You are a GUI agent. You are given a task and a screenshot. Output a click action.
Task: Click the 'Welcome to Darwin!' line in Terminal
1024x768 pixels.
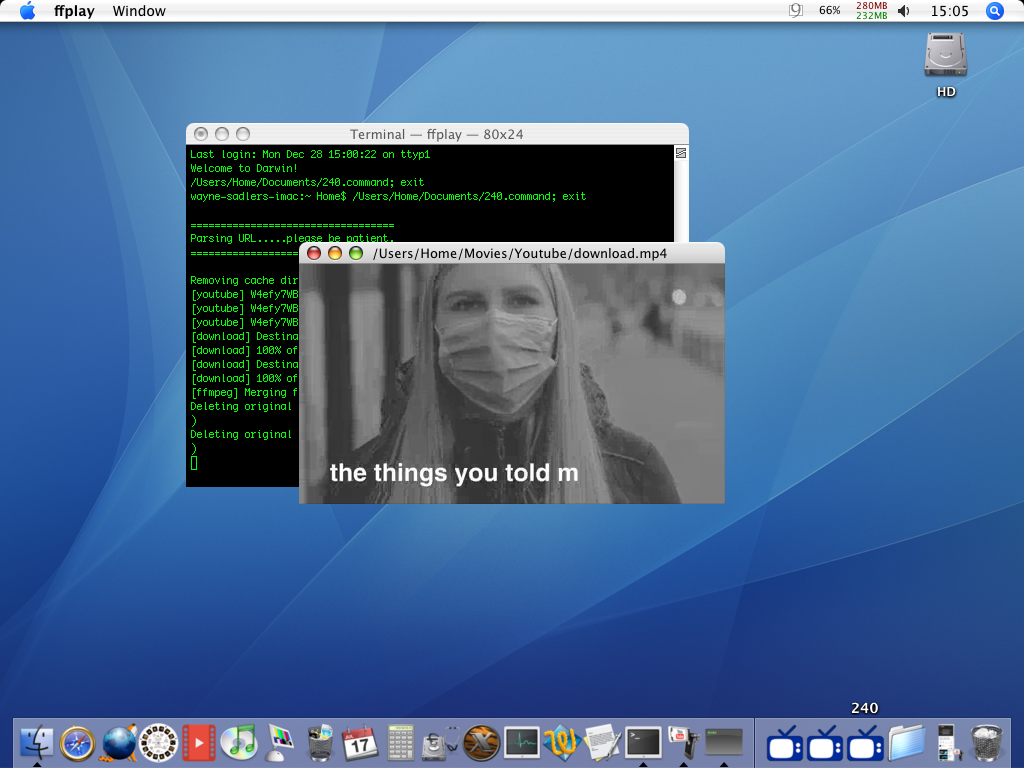244,168
